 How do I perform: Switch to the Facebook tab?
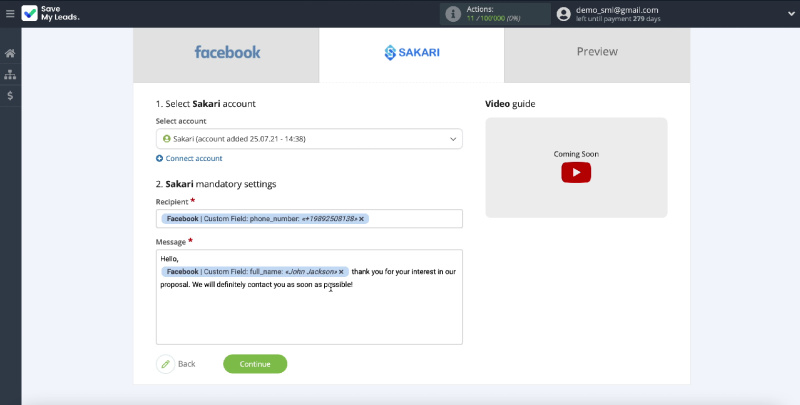[226, 52]
